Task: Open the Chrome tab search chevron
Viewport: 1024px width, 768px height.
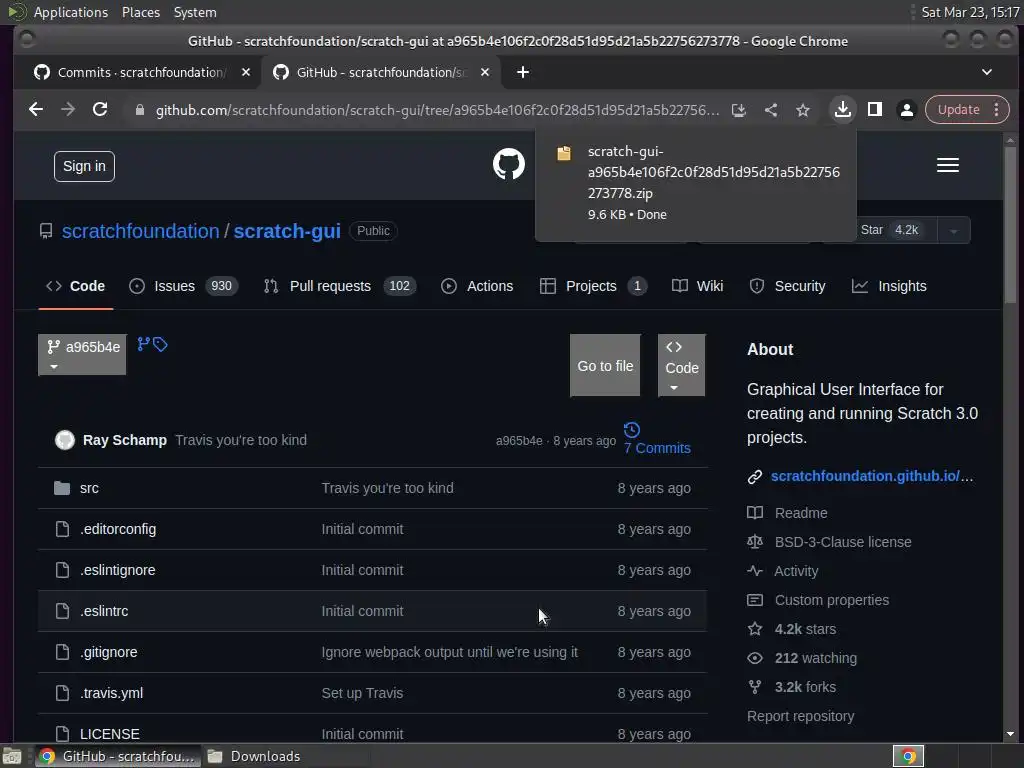Action: [987, 72]
